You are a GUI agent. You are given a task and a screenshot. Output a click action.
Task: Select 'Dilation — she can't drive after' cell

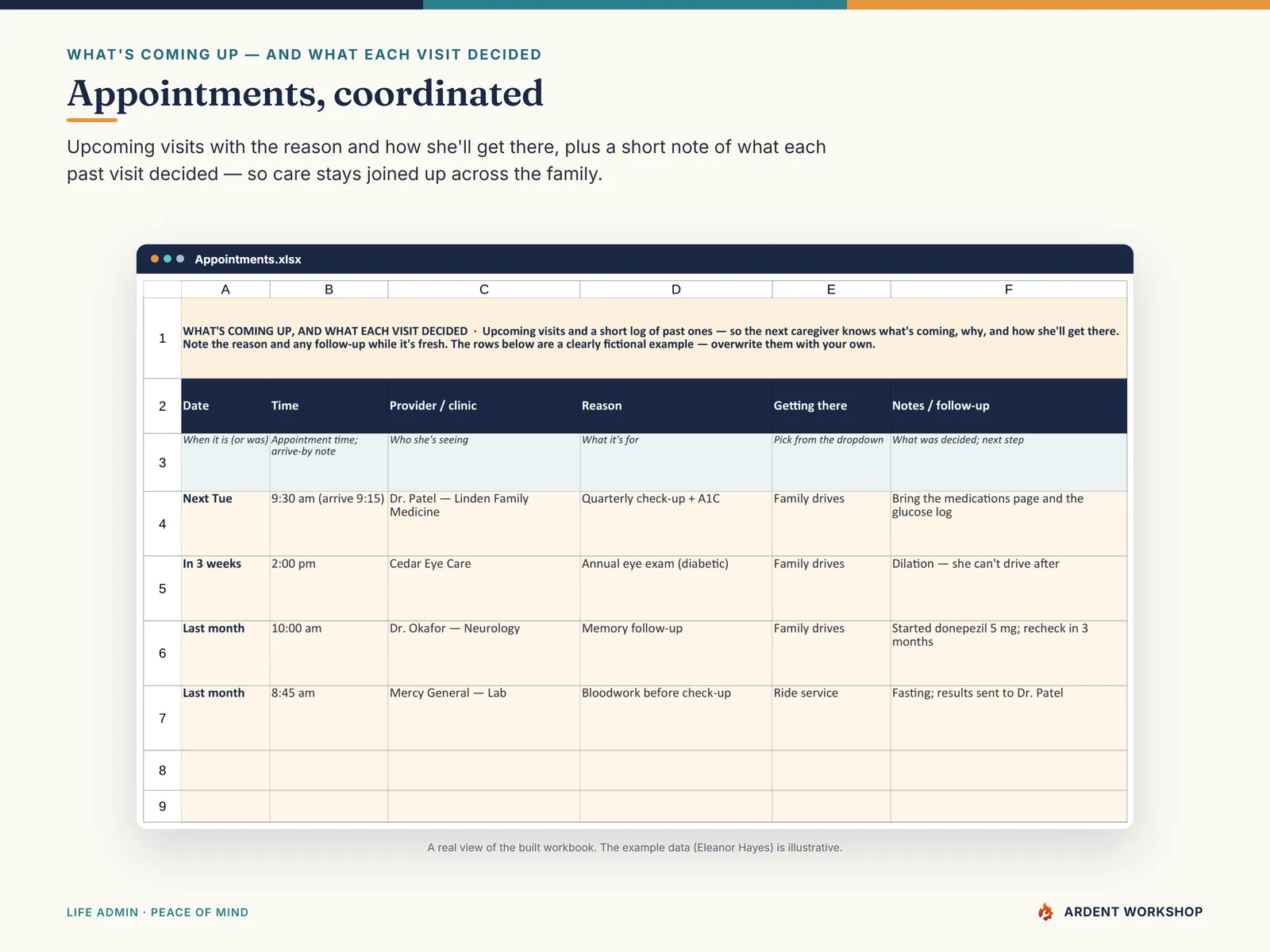pos(1009,589)
